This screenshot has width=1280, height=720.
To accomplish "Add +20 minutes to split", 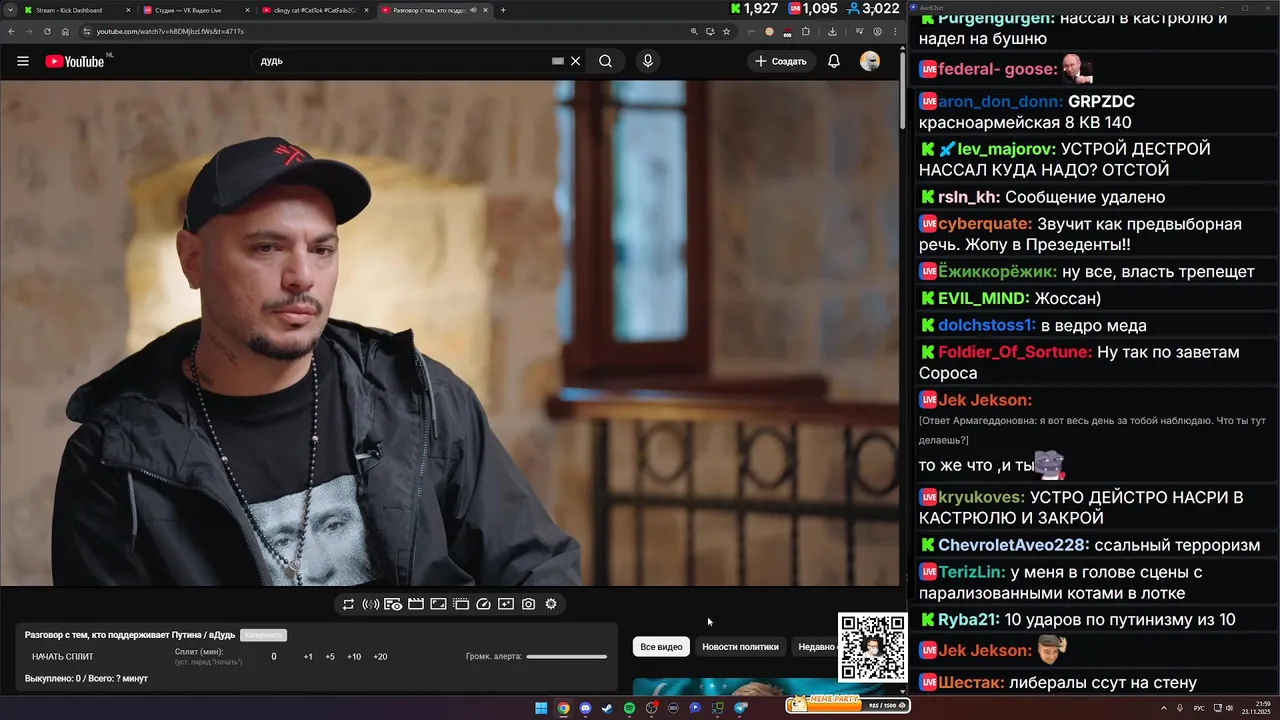I will pyautogui.click(x=380, y=657).
